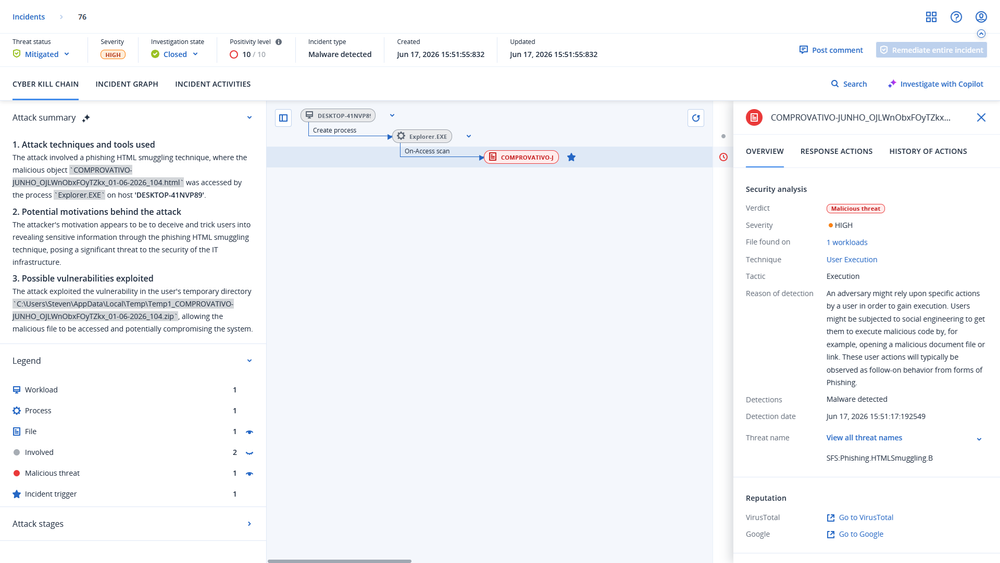Click the horizontal scrollbar under the graph
The height and width of the screenshot is (563, 1000).
pos(339,561)
